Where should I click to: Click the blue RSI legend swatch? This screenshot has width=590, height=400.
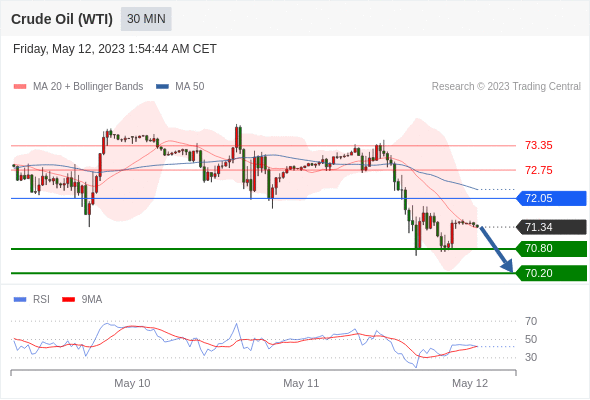[x=20, y=300]
